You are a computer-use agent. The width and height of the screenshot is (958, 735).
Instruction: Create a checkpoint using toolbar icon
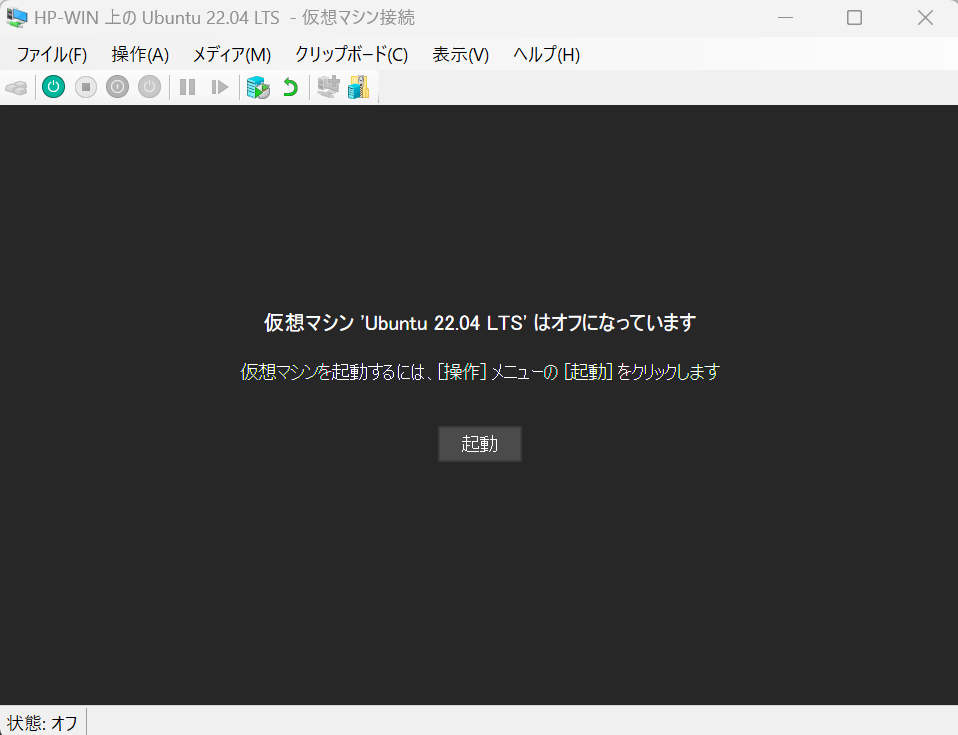pos(258,87)
